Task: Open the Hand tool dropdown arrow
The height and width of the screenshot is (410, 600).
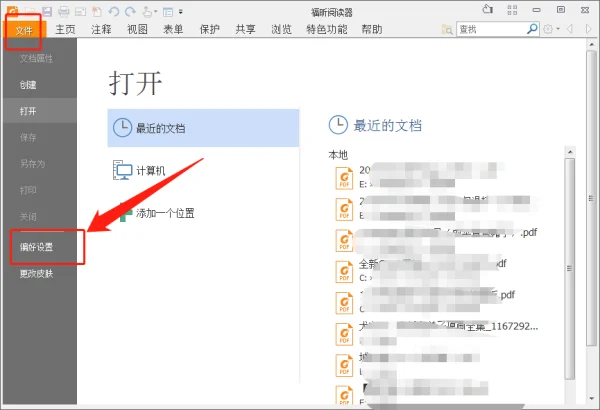Action: [x=156, y=12]
